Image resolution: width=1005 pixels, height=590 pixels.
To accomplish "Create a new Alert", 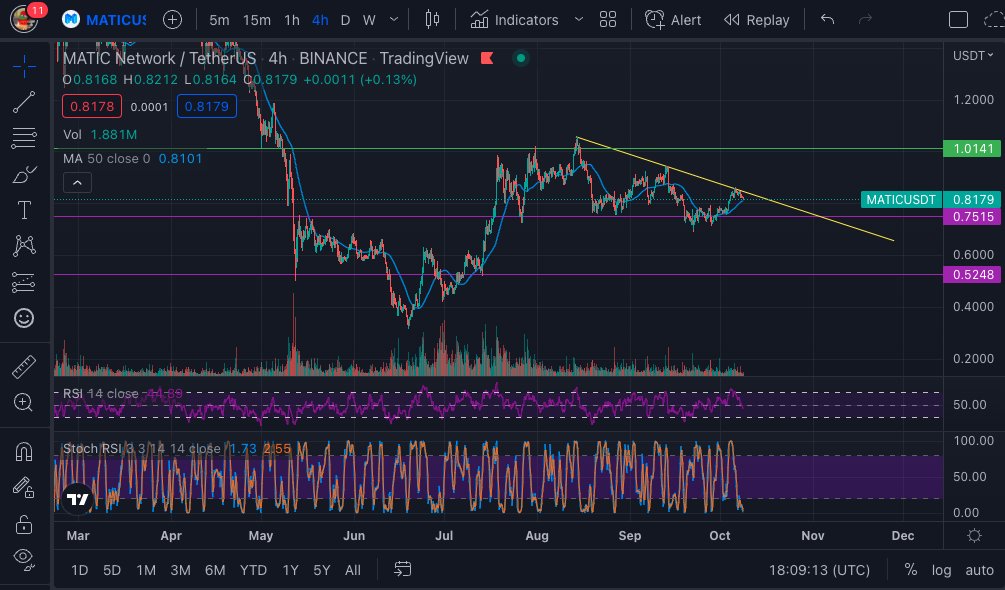I will tap(673, 20).
